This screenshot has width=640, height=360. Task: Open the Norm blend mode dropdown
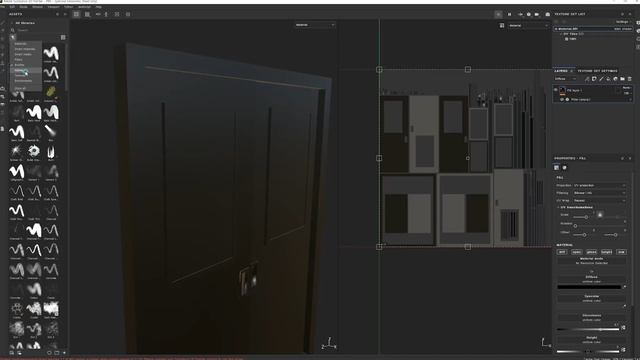(627, 88)
